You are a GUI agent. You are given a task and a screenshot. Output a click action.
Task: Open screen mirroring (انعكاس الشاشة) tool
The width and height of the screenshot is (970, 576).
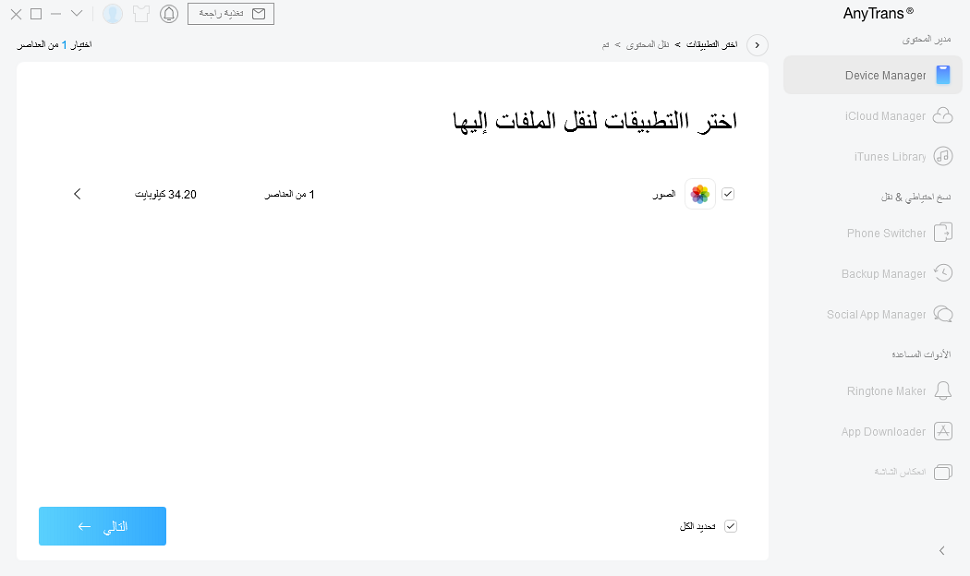[913, 472]
